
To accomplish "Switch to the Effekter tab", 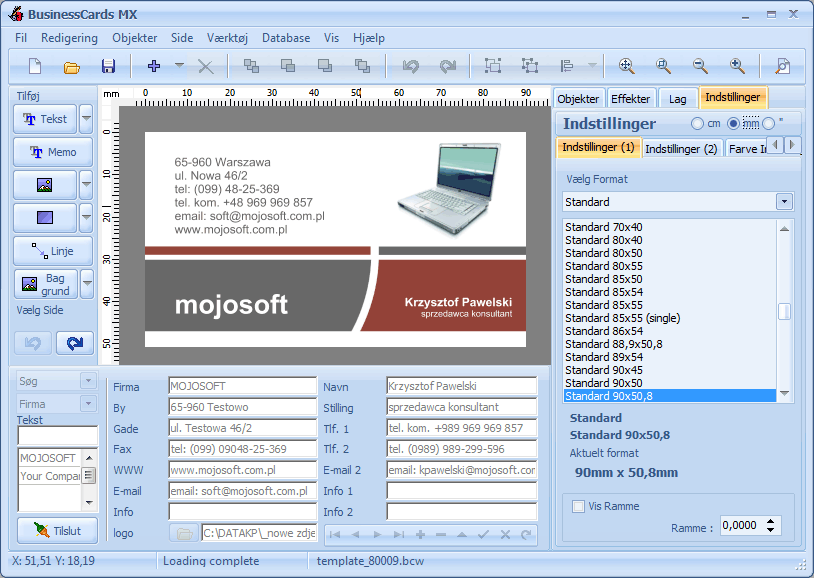I will point(630,99).
